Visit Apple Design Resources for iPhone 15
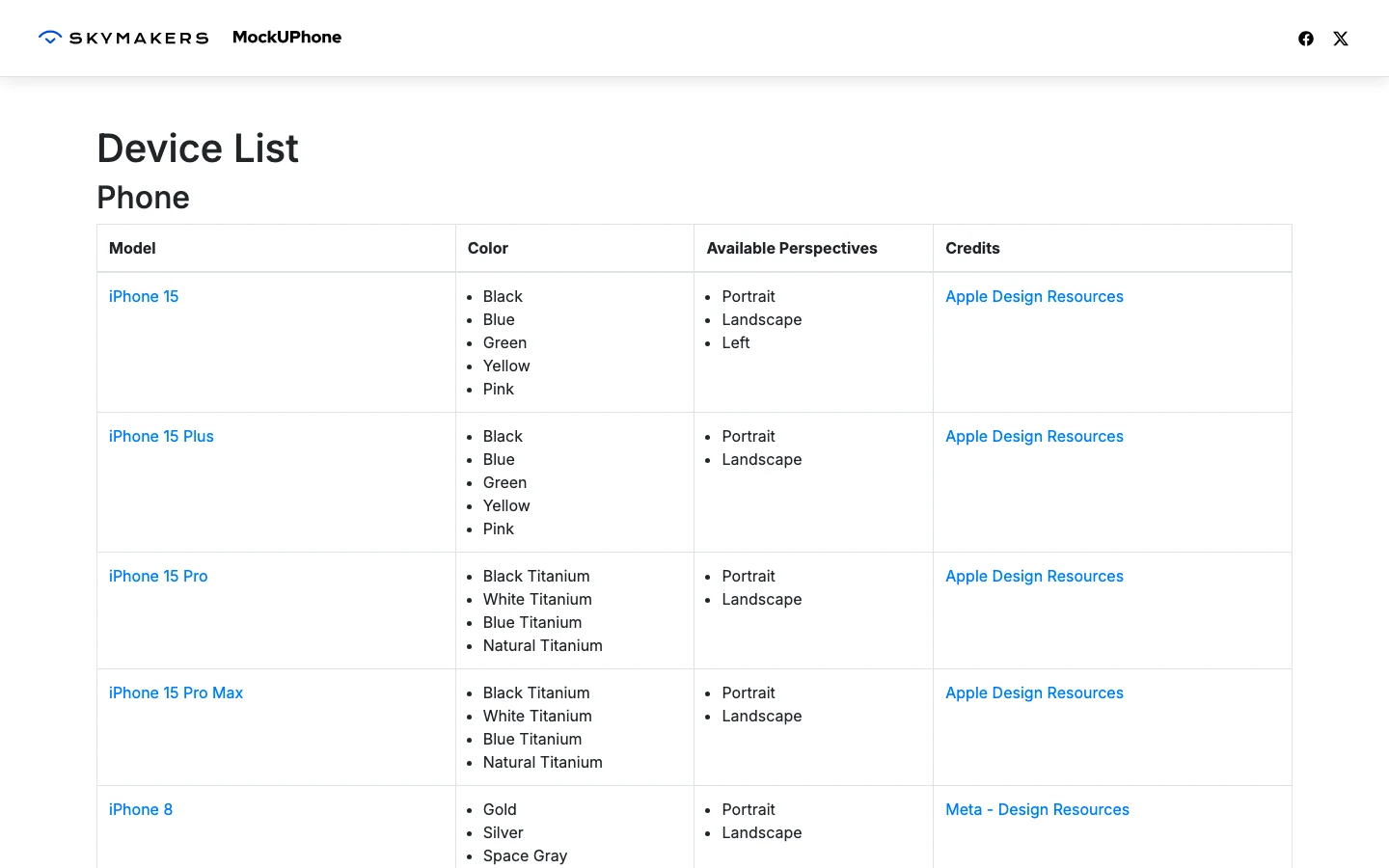1389x868 pixels. pos(1034,296)
